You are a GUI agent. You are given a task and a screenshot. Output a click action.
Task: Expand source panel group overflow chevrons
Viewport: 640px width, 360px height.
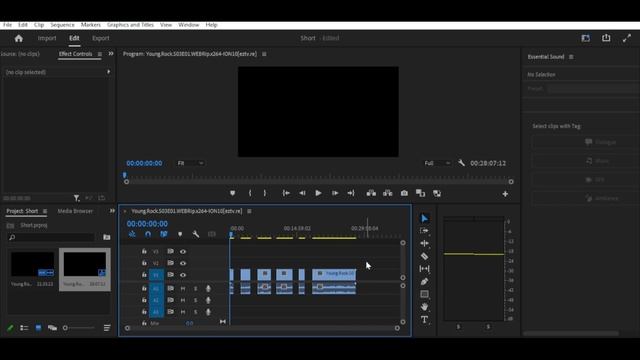click(111, 54)
